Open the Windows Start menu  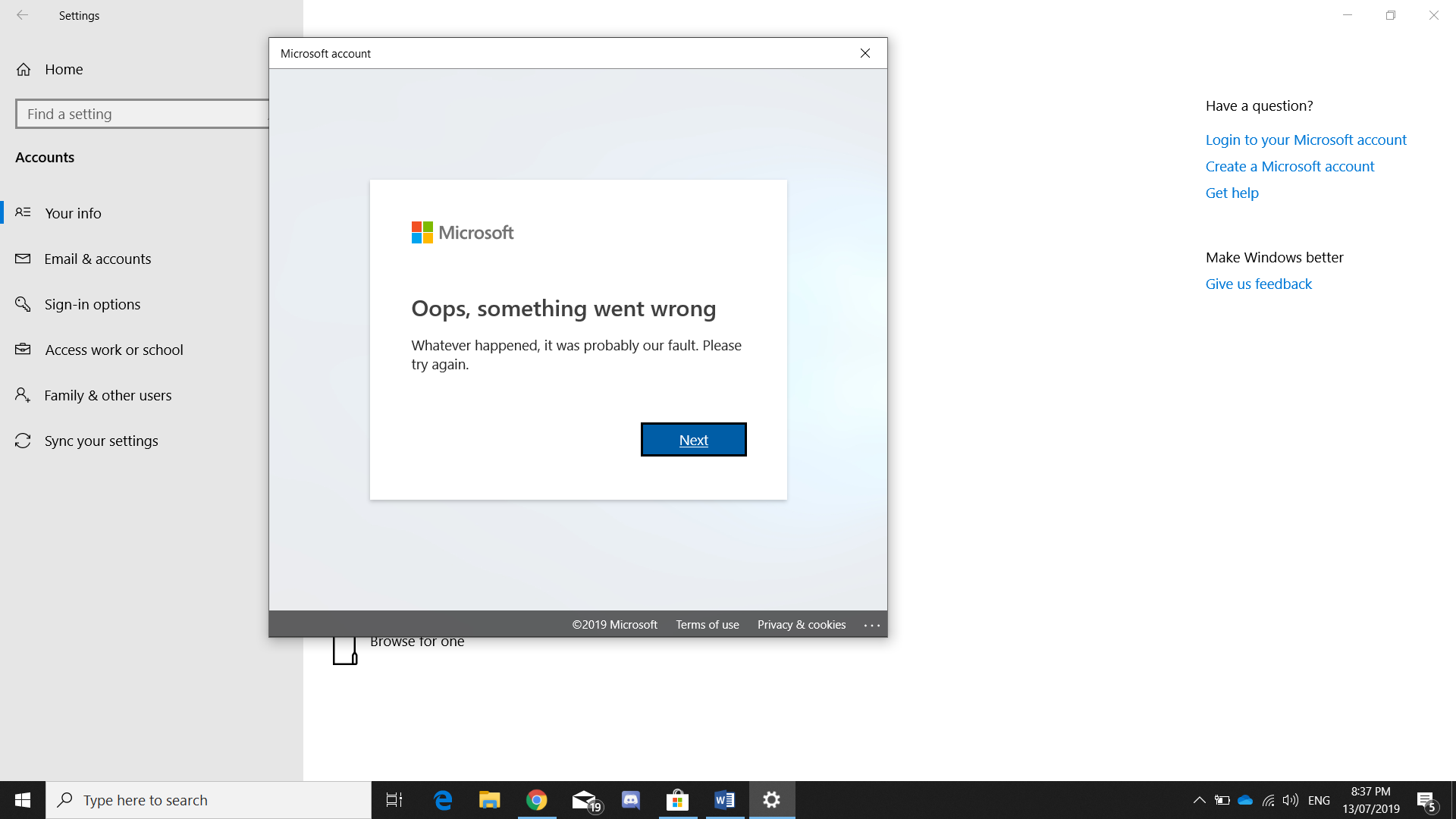coord(23,800)
